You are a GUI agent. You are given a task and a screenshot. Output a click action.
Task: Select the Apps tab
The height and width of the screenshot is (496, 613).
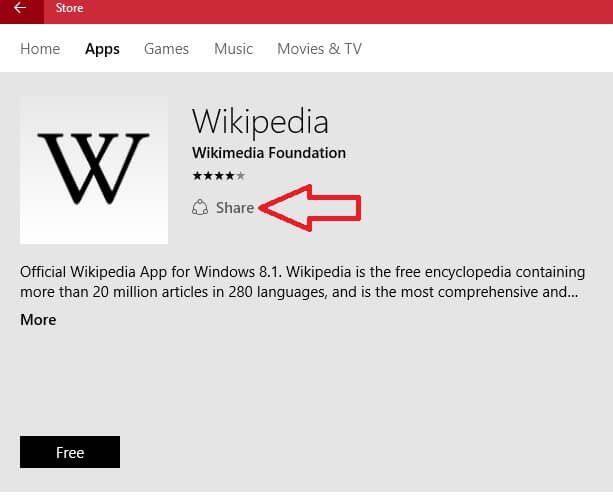pos(102,49)
